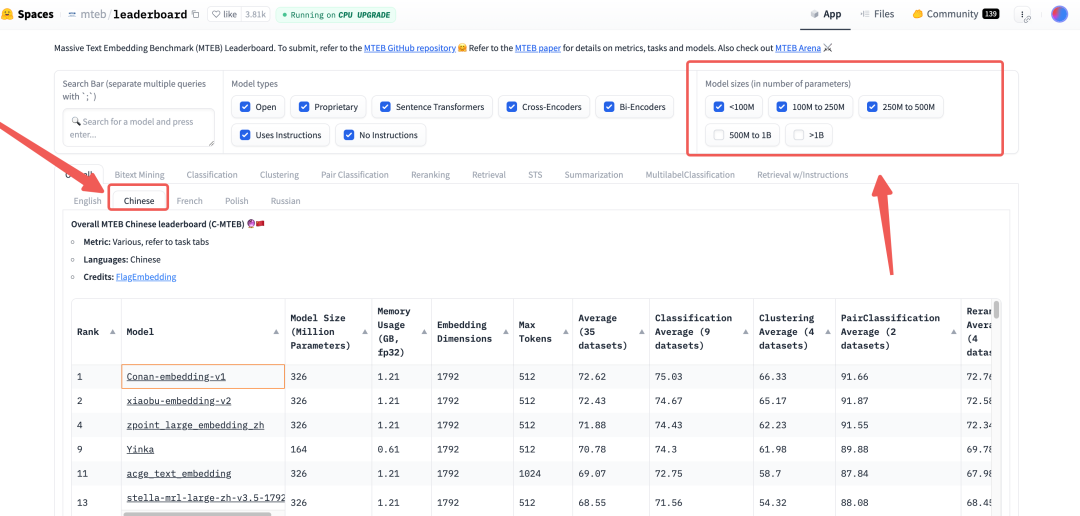Switch to the Retrieval tab

tap(488, 175)
